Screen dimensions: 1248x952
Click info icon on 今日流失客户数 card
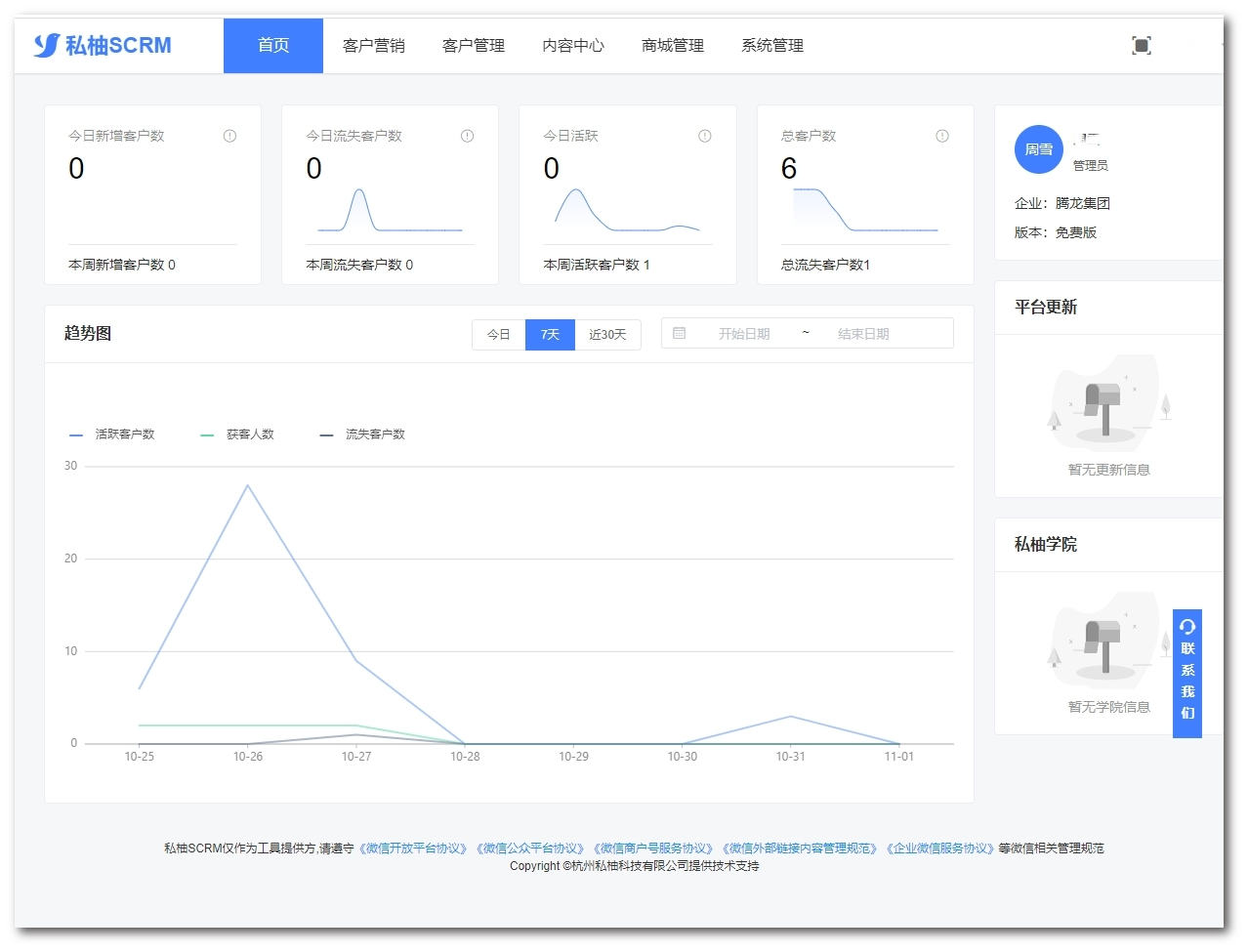[467, 136]
